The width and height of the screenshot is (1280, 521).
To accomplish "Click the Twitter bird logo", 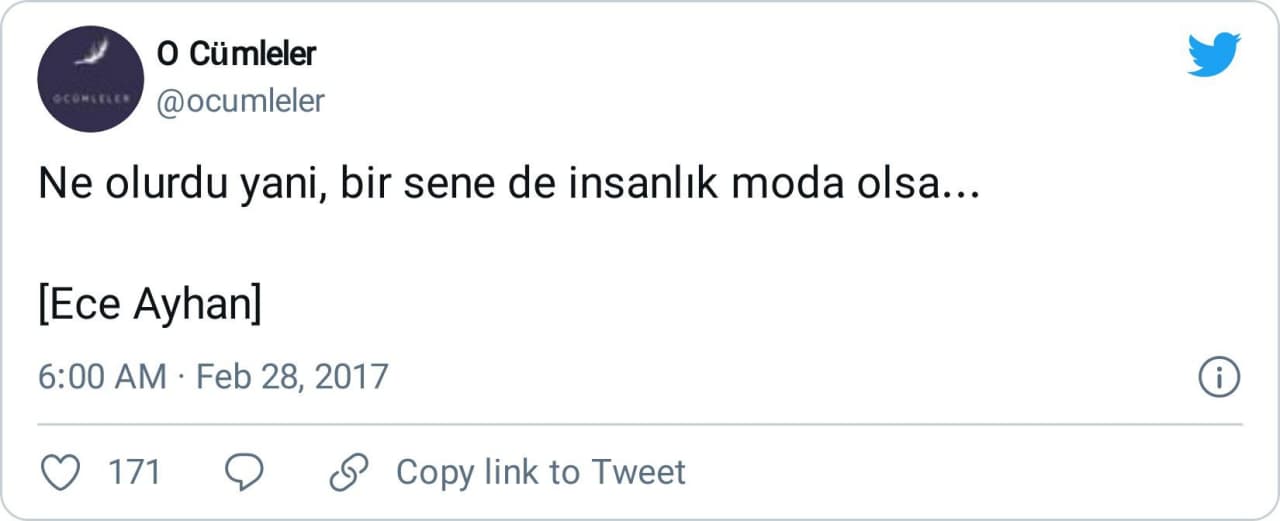I will 1213,54.
